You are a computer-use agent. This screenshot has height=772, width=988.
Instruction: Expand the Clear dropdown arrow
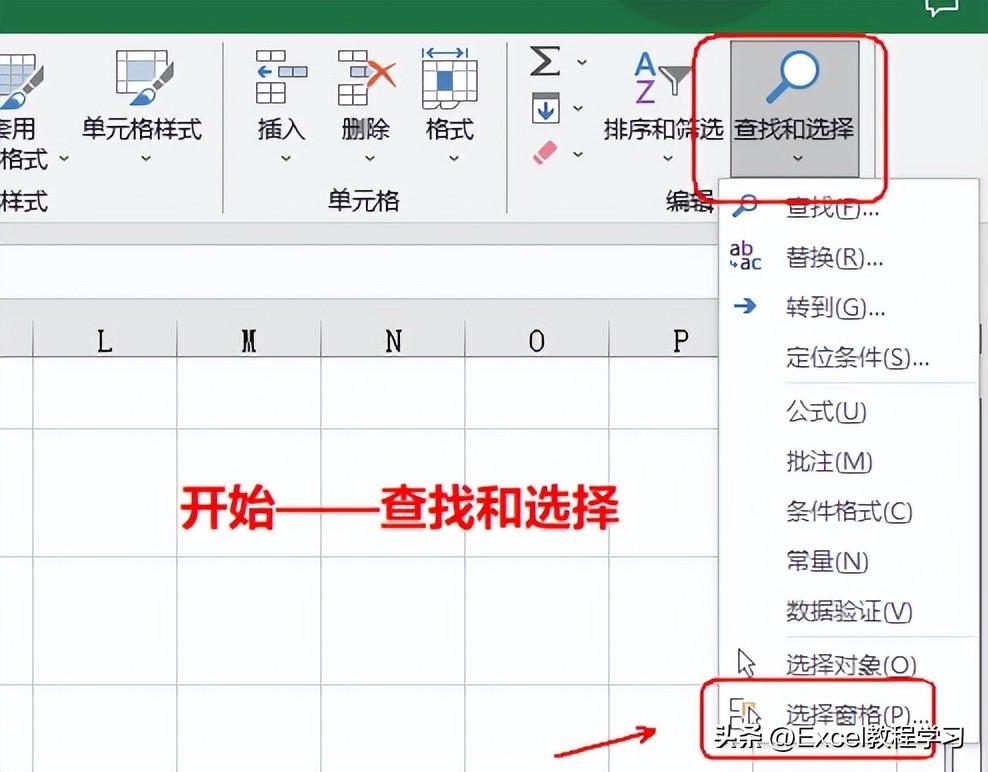(x=578, y=154)
